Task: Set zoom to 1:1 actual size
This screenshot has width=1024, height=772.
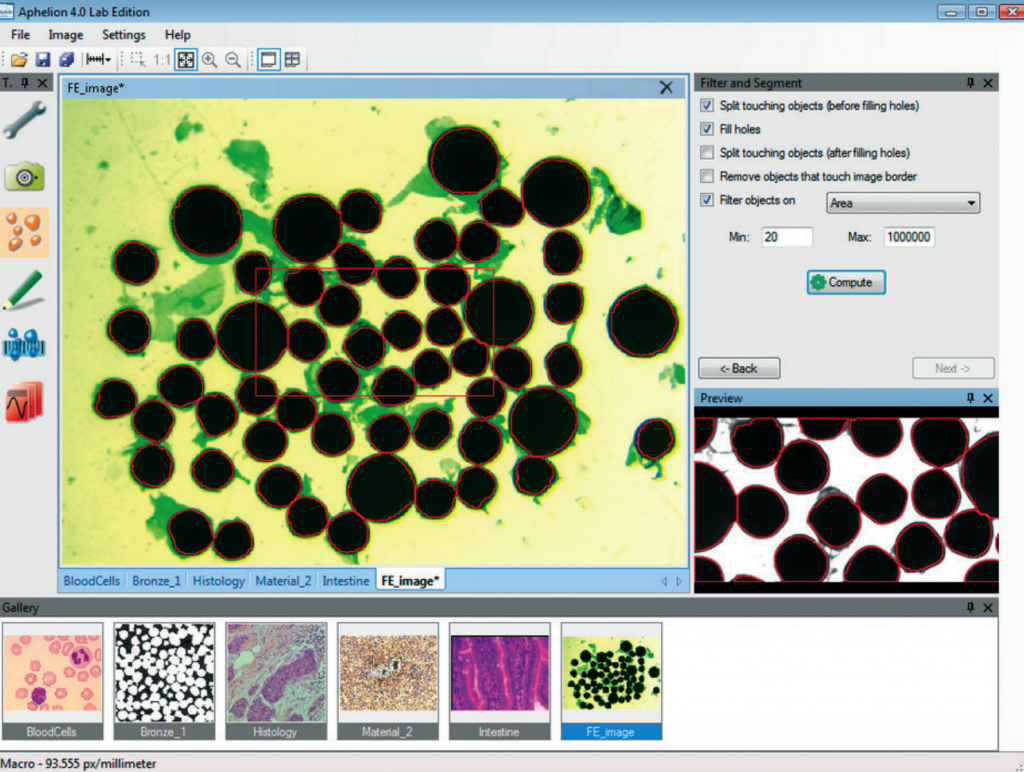Action: pyautogui.click(x=161, y=60)
